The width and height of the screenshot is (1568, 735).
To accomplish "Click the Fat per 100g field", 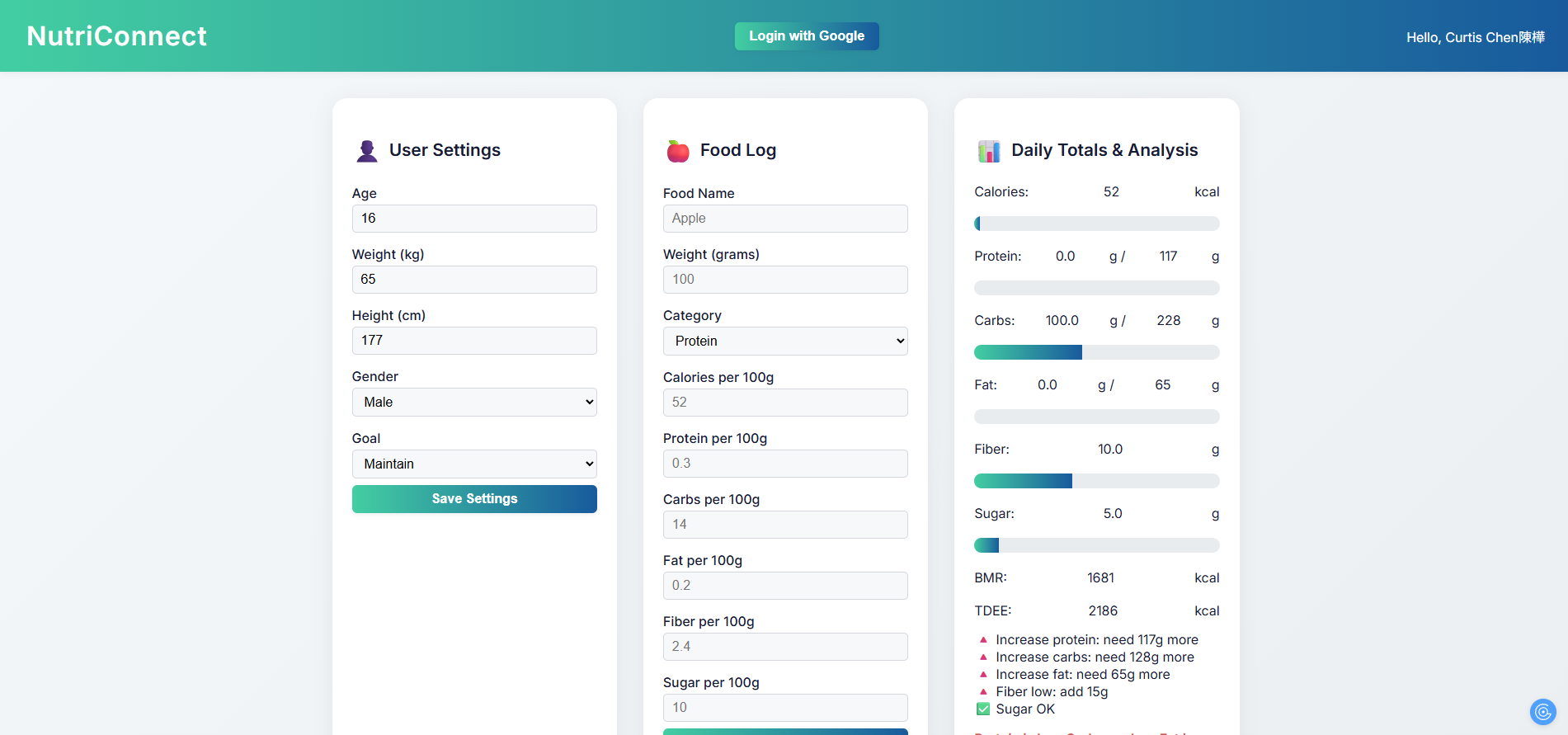I will pyautogui.click(x=785, y=586).
